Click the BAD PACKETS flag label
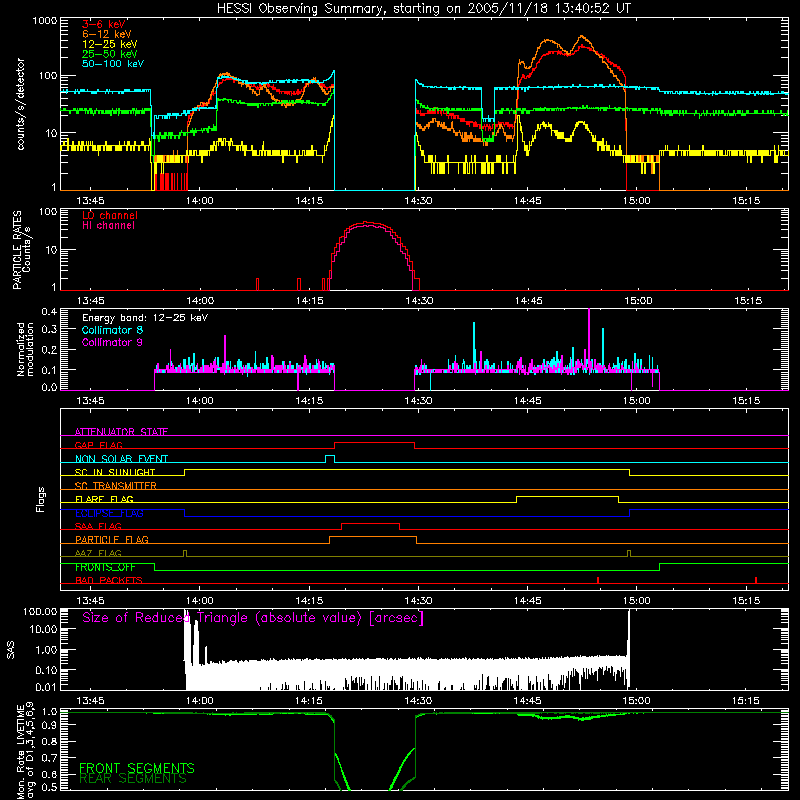The image size is (800, 800). coord(109,580)
